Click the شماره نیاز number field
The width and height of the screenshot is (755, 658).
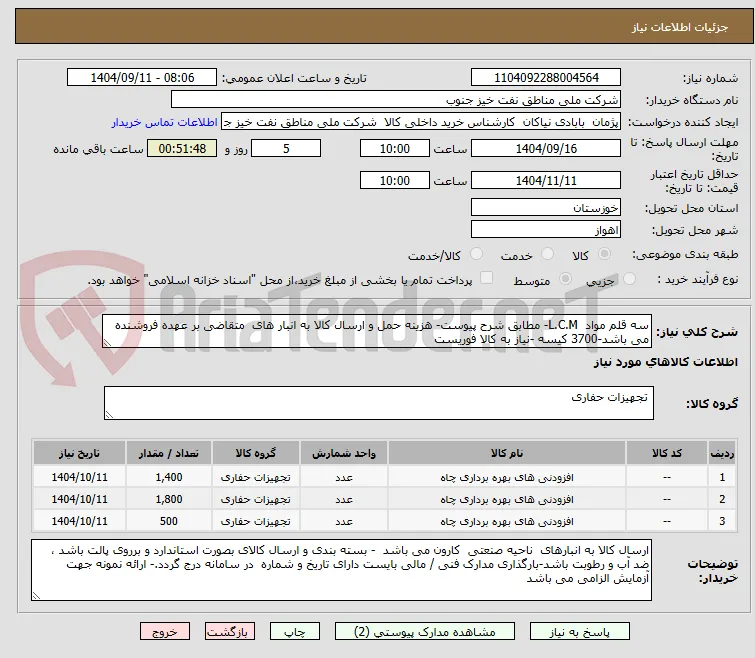tap(546, 77)
